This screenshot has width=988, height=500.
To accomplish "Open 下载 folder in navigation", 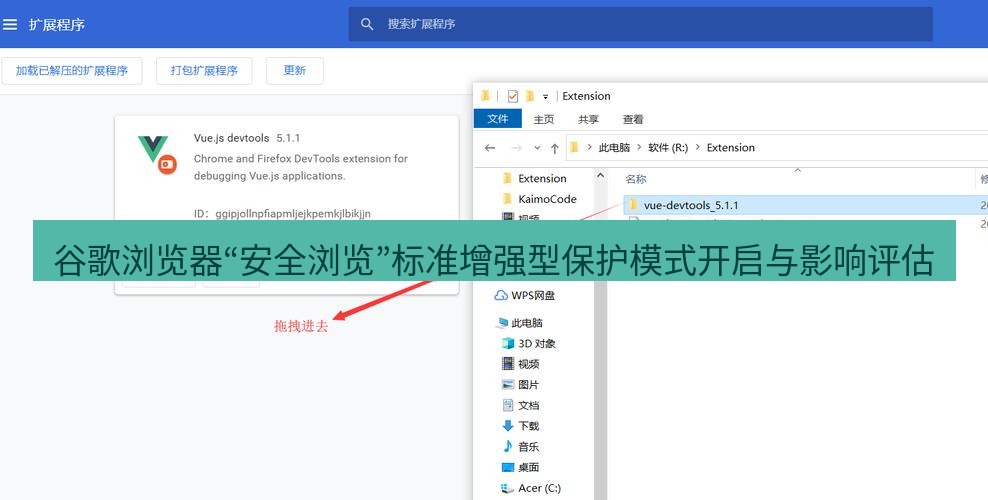I will (529, 426).
